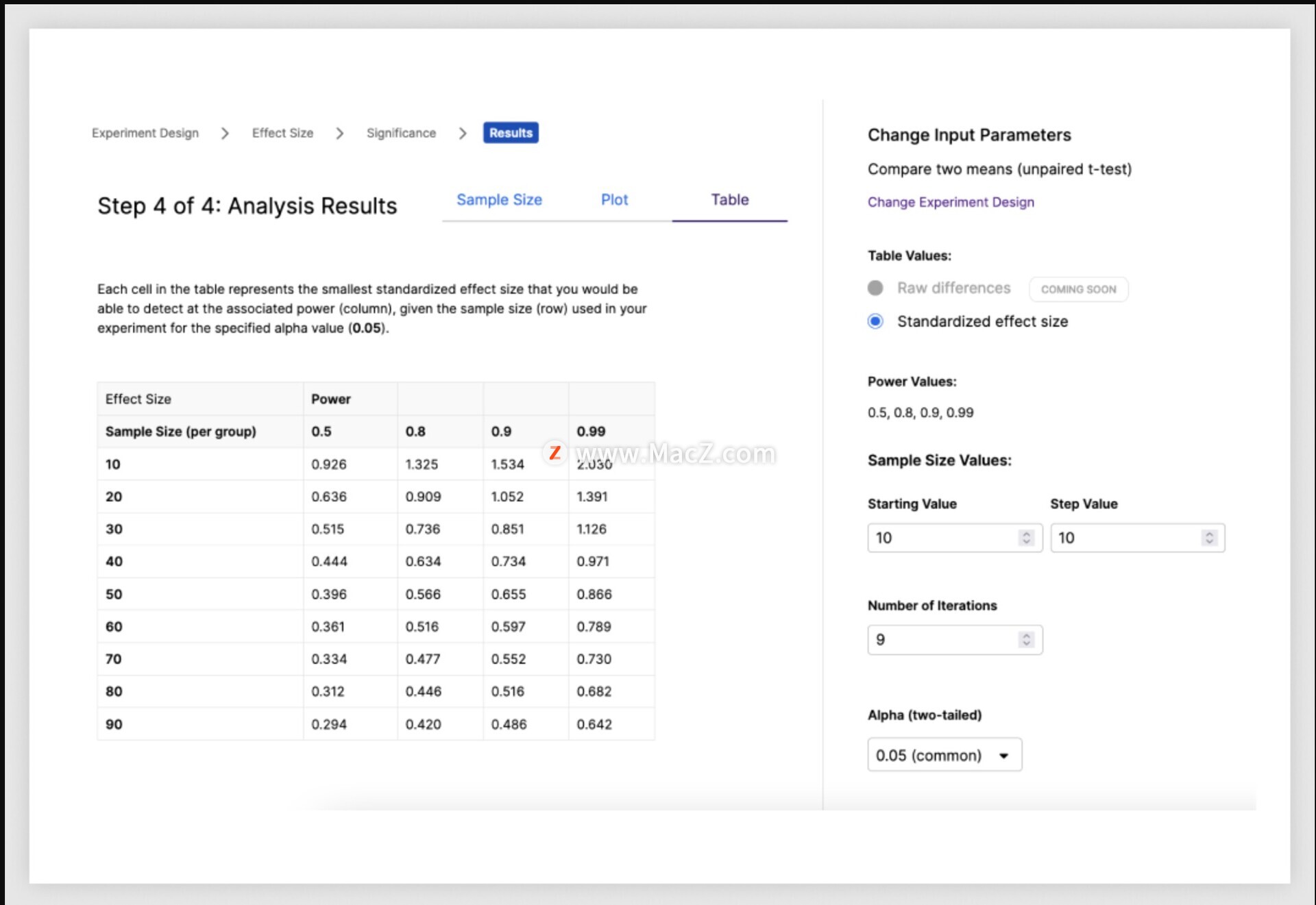The height and width of the screenshot is (905, 1316).
Task: Click the Starting Value stepper arrows
Action: tap(1026, 538)
